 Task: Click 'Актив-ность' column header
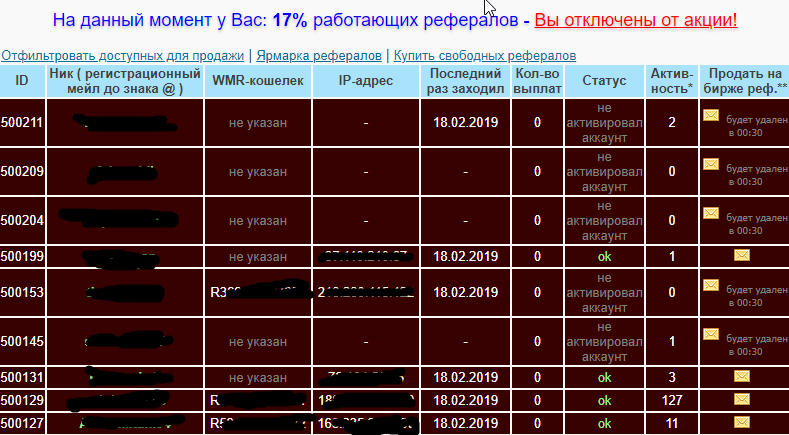pyautogui.click(x=671, y=82)
